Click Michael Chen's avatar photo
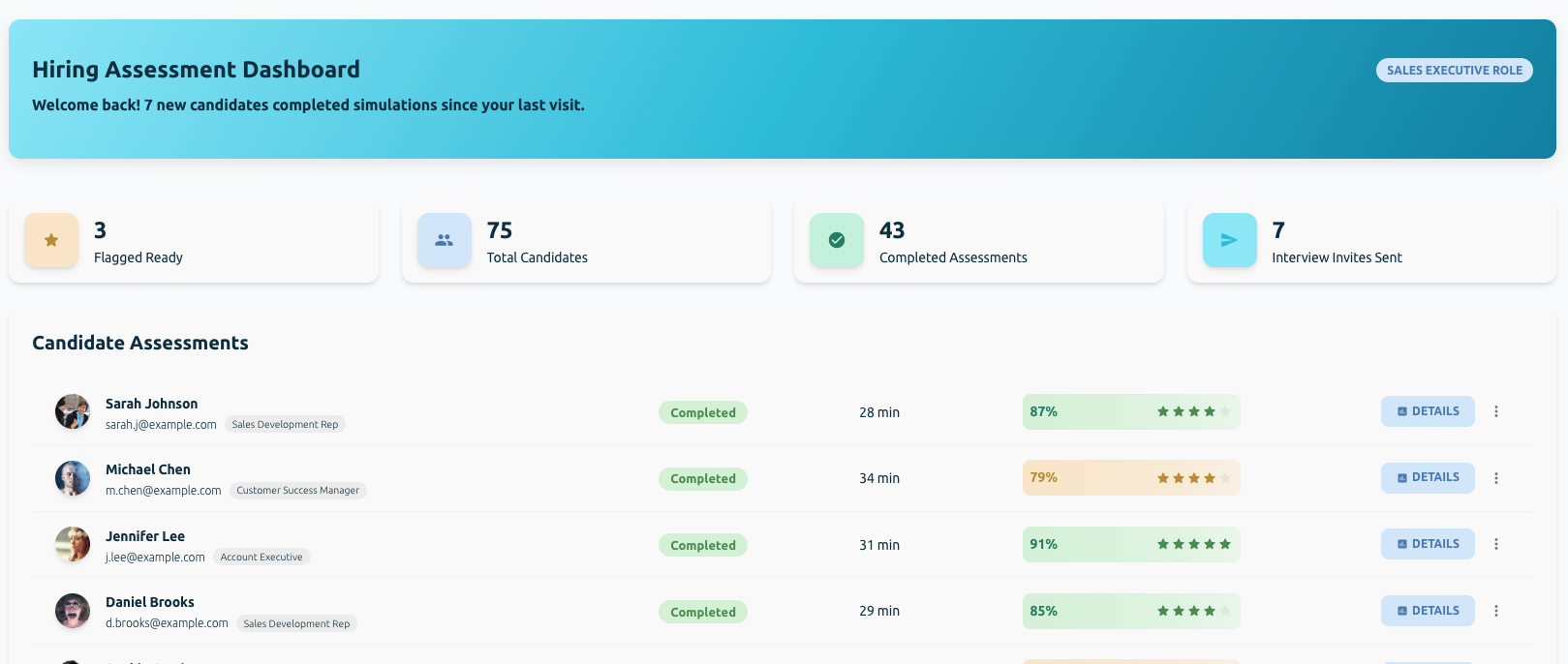 (x=73, y=478)
